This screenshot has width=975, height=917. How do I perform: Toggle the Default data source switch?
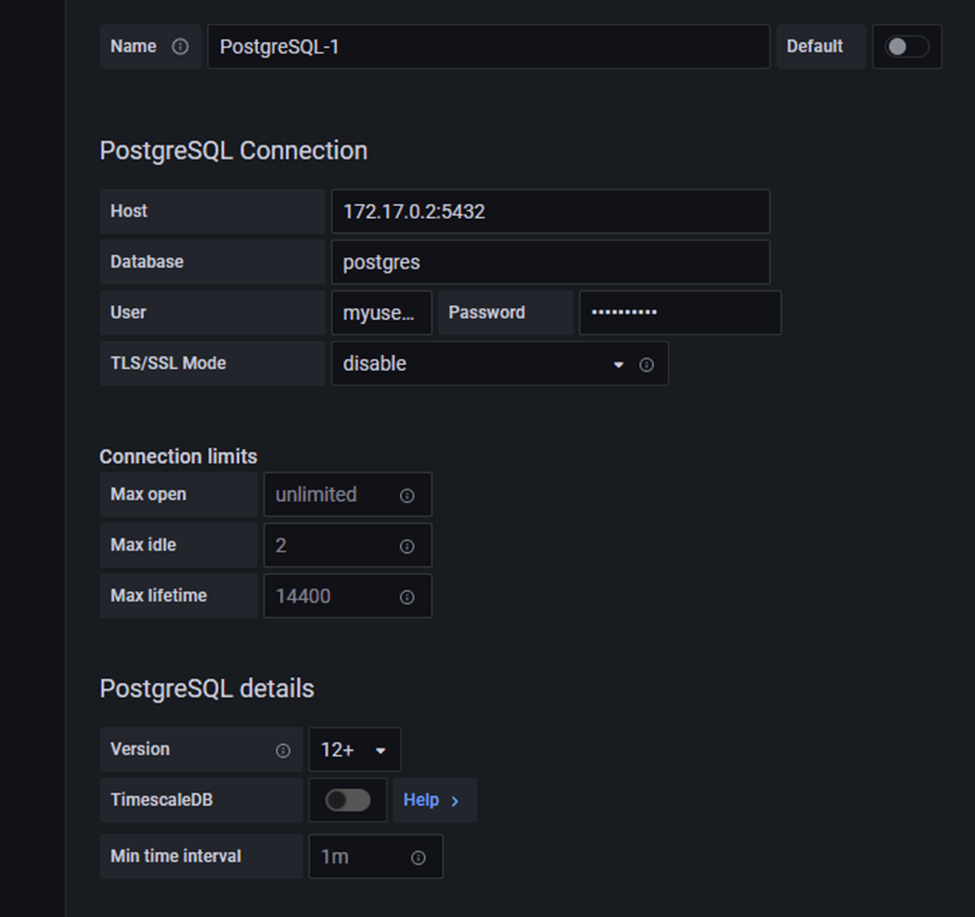click(907, 47)
